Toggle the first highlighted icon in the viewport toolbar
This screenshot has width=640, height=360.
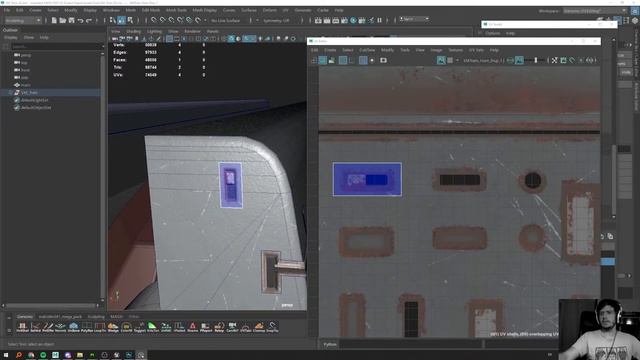[169, 39]
